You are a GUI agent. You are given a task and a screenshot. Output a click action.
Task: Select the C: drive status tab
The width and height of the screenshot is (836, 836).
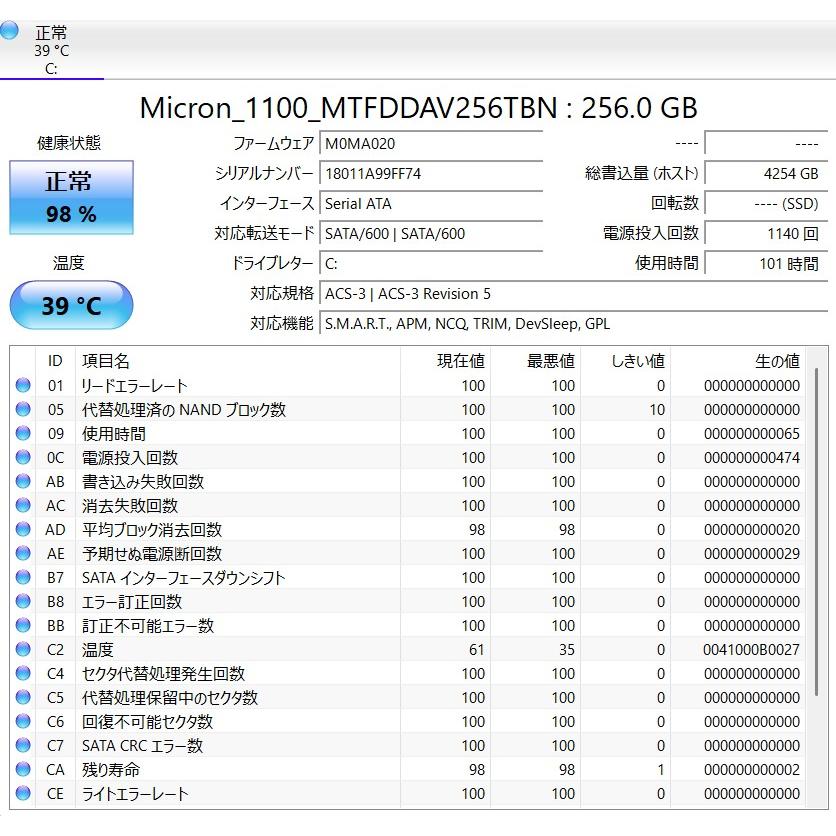(x=51, y=50)
